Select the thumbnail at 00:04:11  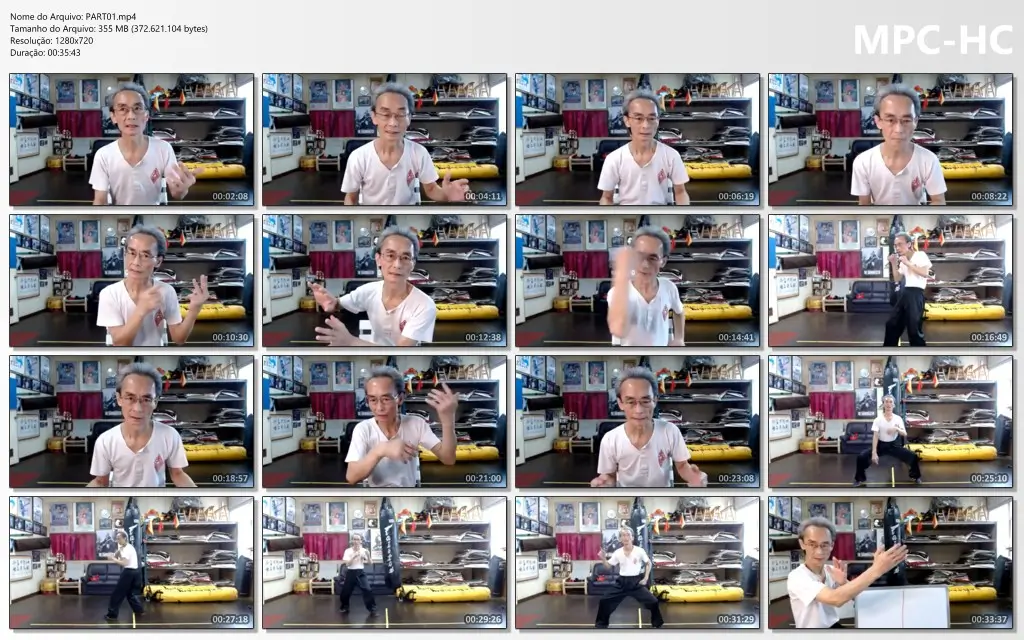click(385, 140)
